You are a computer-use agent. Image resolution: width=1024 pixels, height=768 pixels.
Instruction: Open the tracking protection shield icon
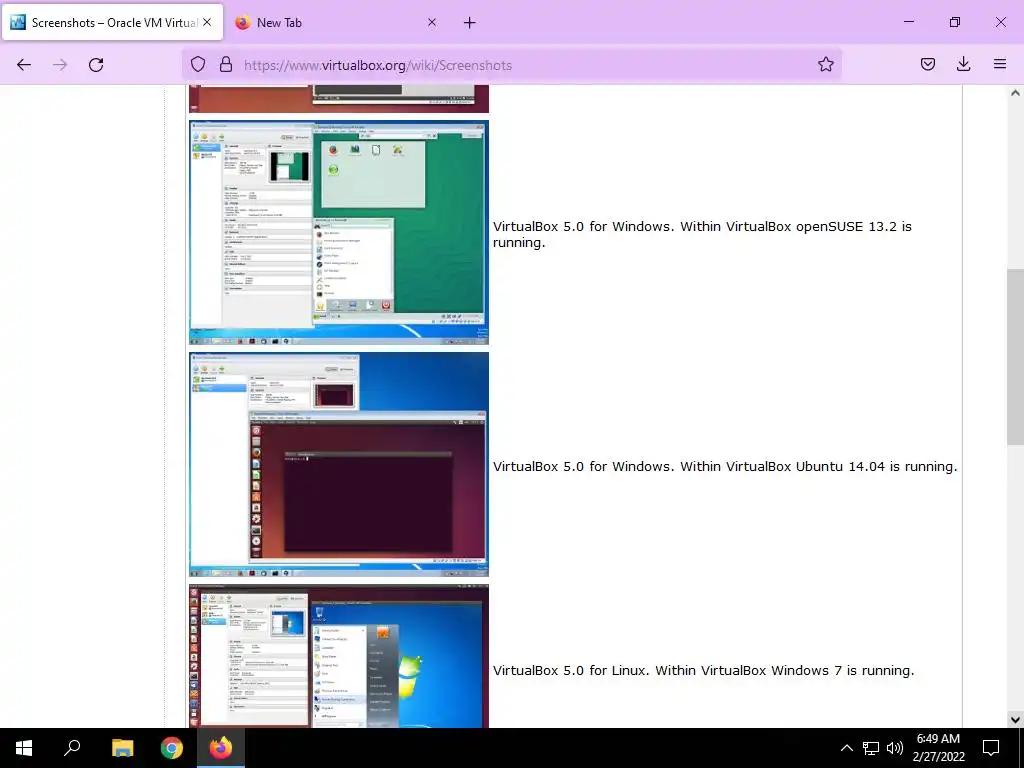click(198, 64)
